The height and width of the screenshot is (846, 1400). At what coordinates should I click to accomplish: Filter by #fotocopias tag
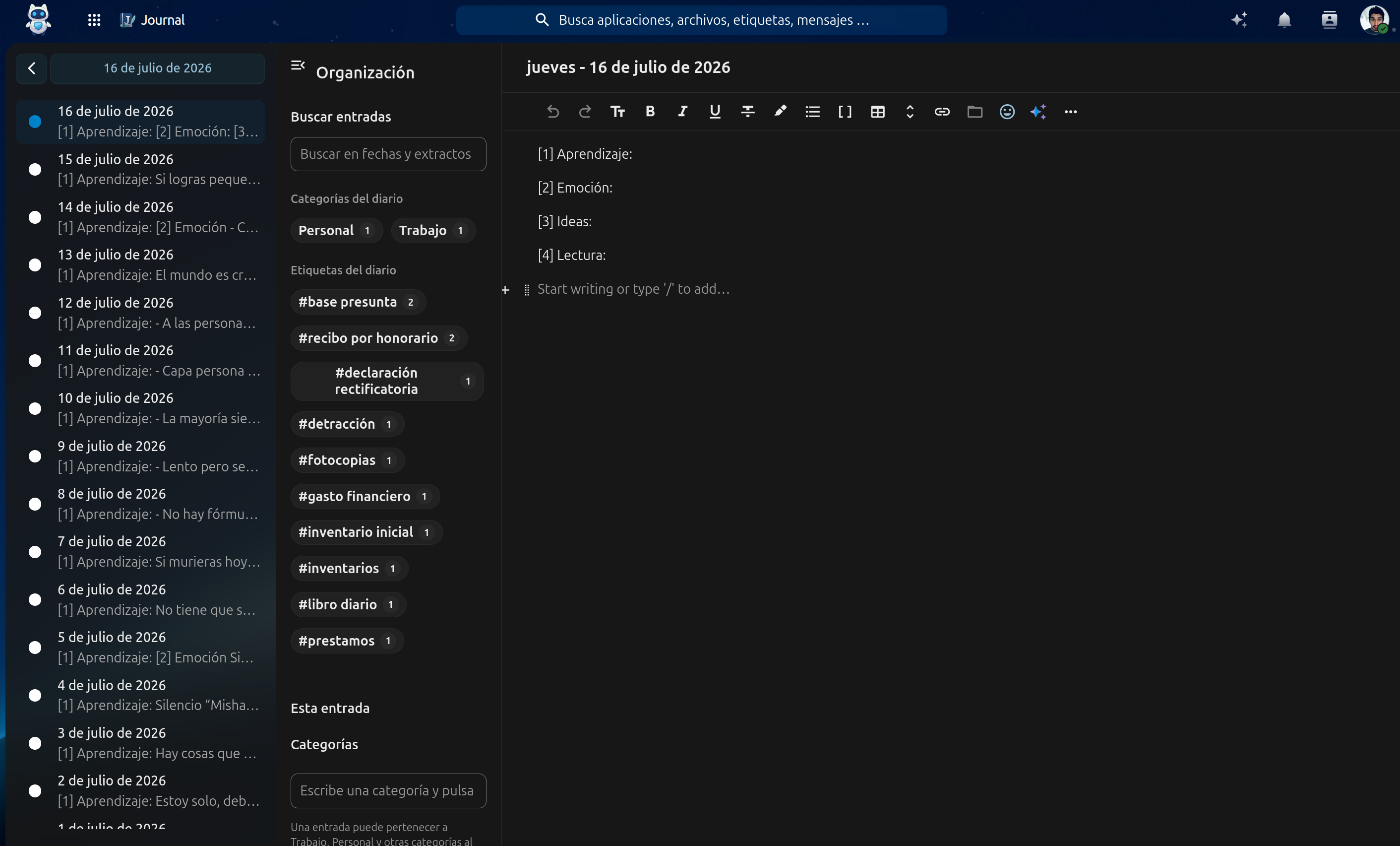(347, 460)
